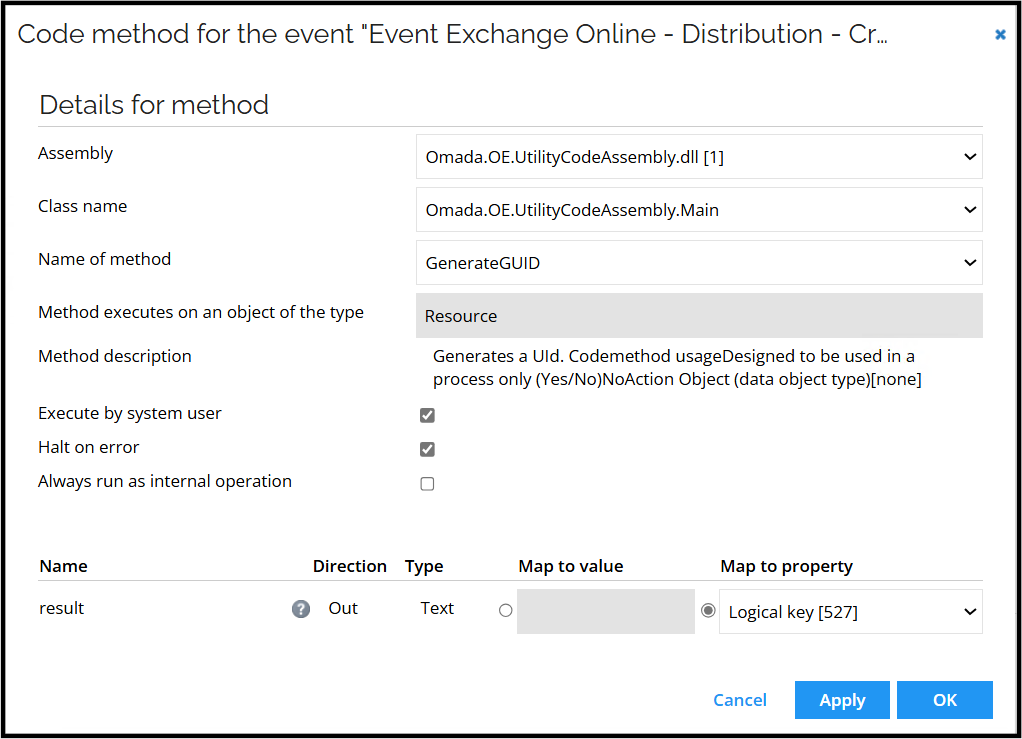Uncheck Halt on error
Screen dimensions: 1022x739
click(x=427, y=449)
